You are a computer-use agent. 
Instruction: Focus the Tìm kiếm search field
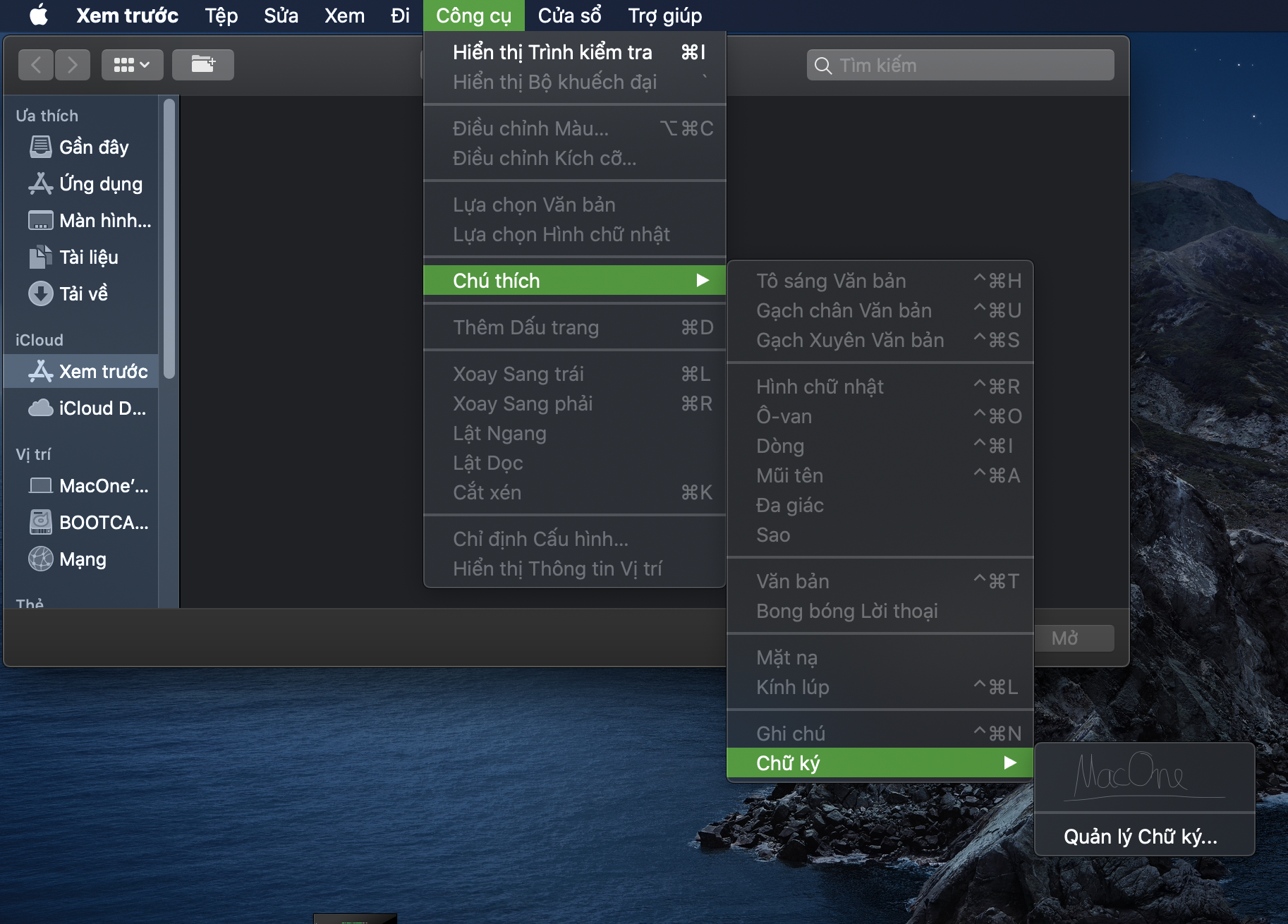point(961,66)
